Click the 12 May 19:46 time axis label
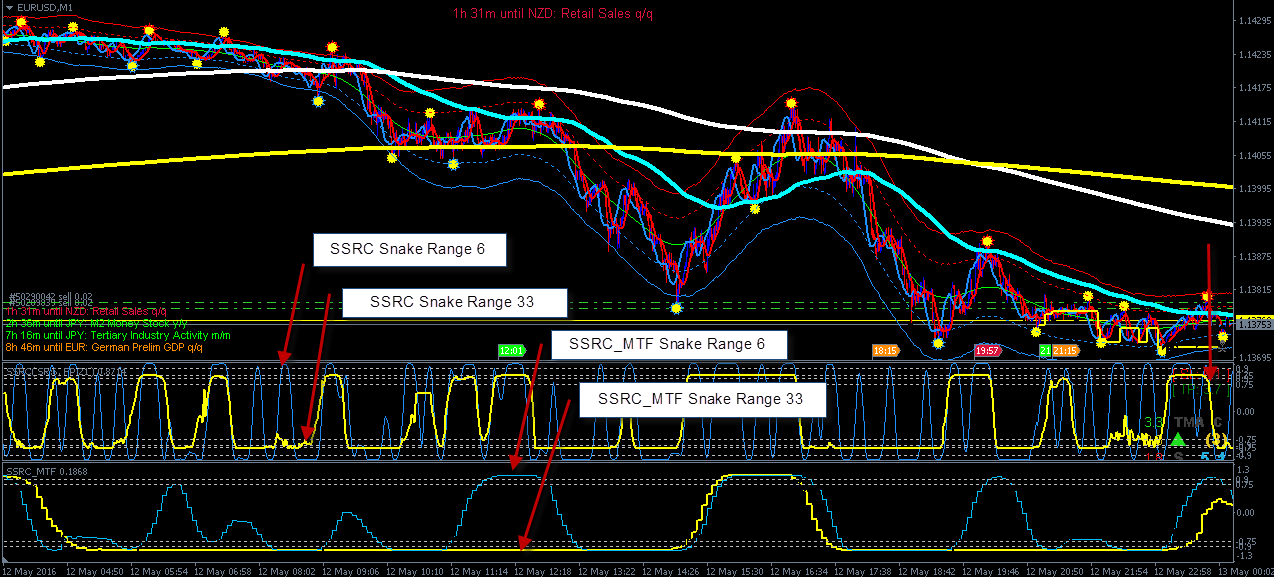The height and width of the screenshot is (577, 1274). (993, 570)
